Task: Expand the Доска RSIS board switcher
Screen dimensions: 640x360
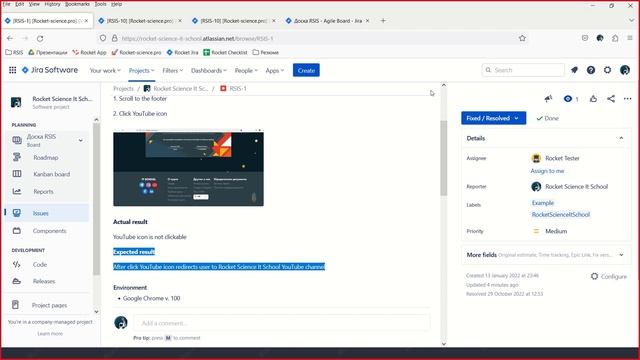Action: [x=80, y=140]
